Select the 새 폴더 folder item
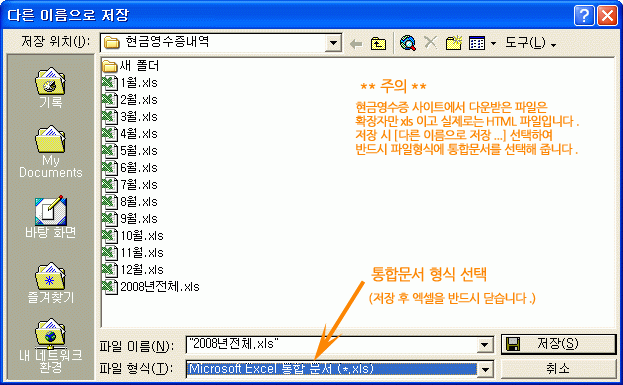 coord(131,66)
